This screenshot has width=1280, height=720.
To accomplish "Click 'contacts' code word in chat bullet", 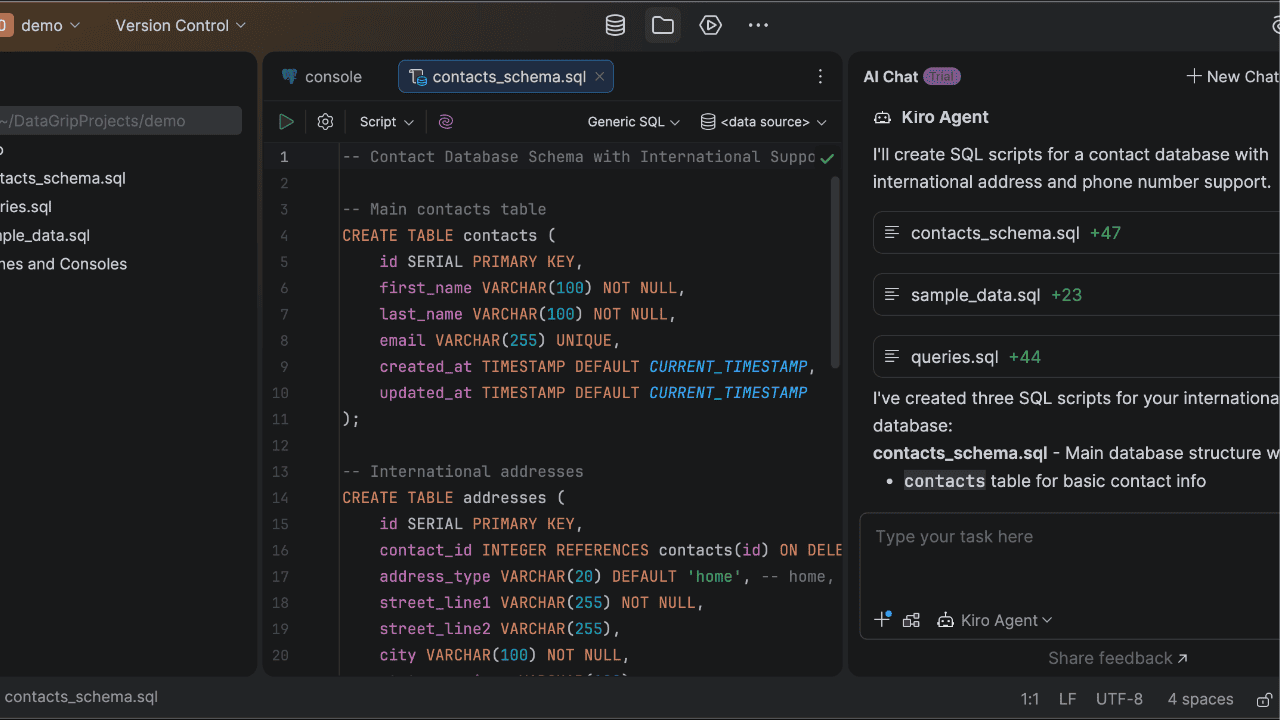I will [945, 481].
